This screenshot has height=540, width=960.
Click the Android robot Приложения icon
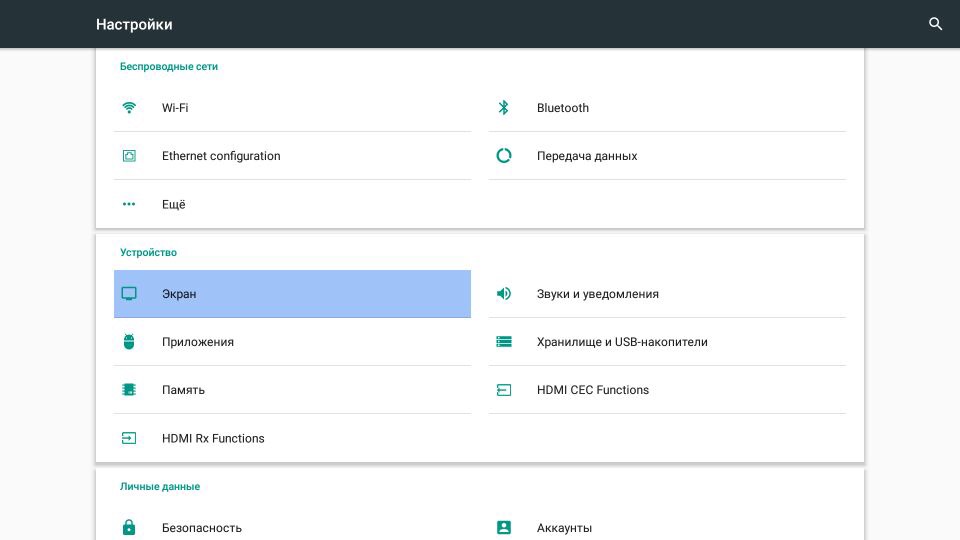(x=129, y=342)
